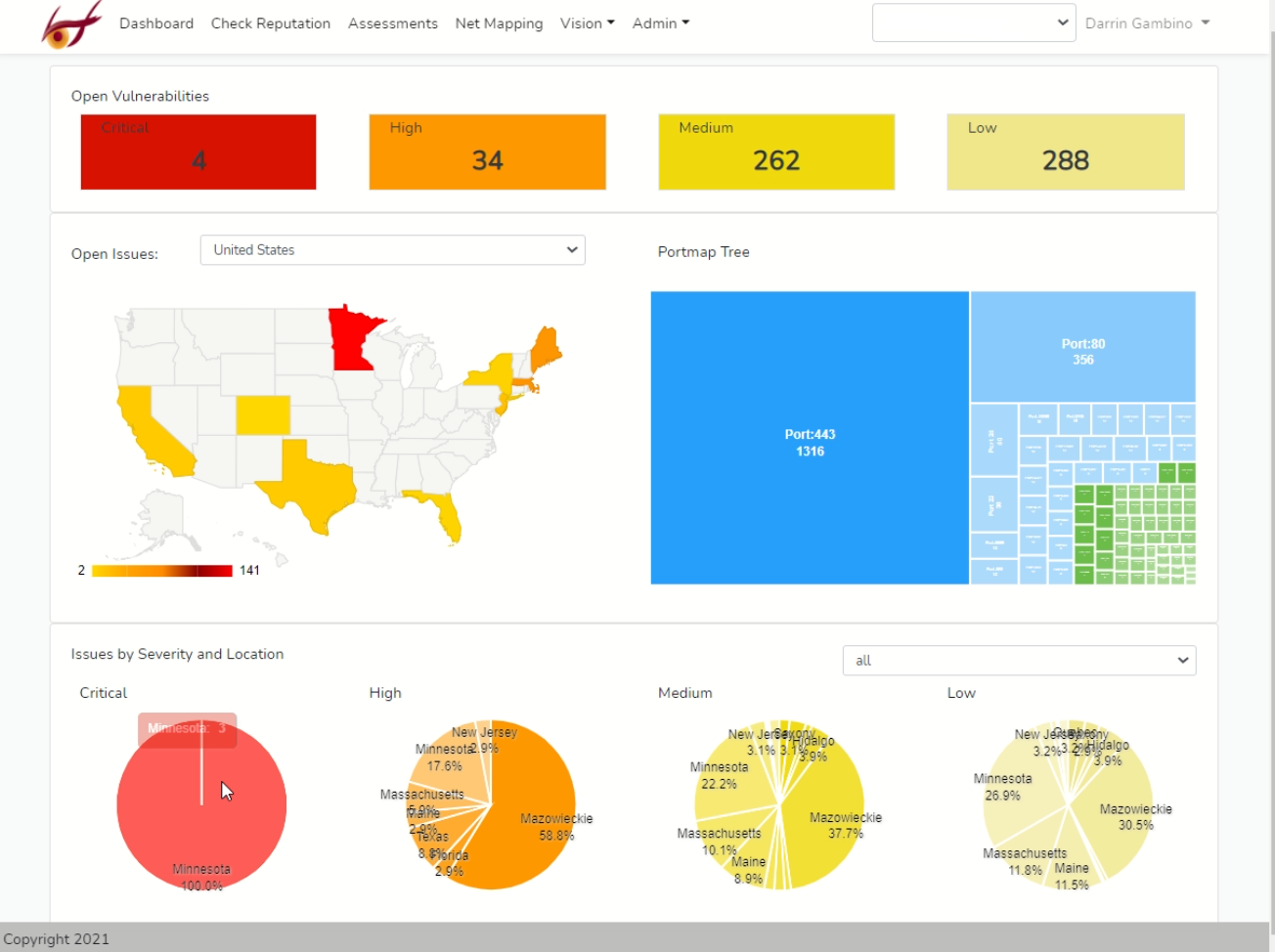The image size is (1275, 952).
Task: Expand the Vision dropdown menu
Action: 587,23
